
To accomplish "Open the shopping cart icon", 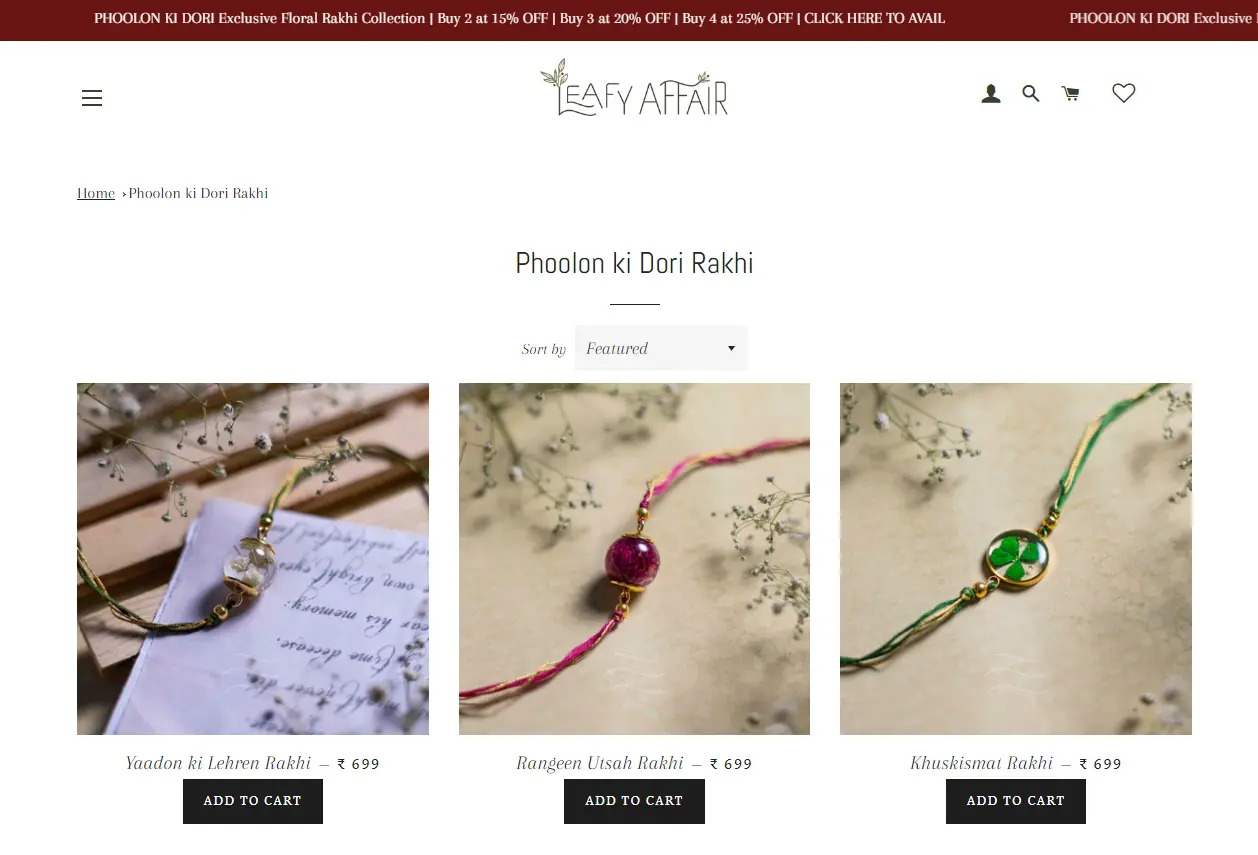I will [1071, 94].
